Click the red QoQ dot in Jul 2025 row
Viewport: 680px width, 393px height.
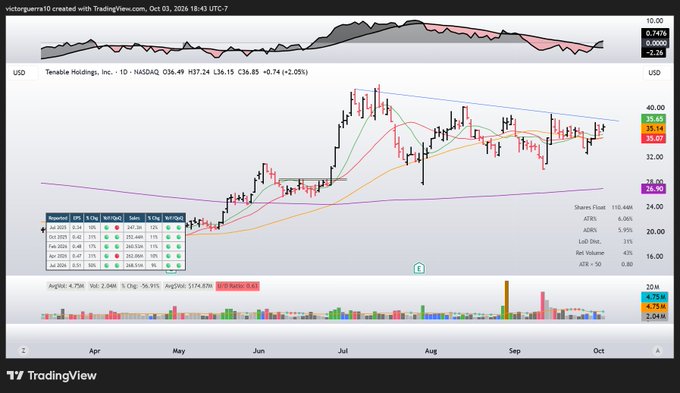(117, 227)
